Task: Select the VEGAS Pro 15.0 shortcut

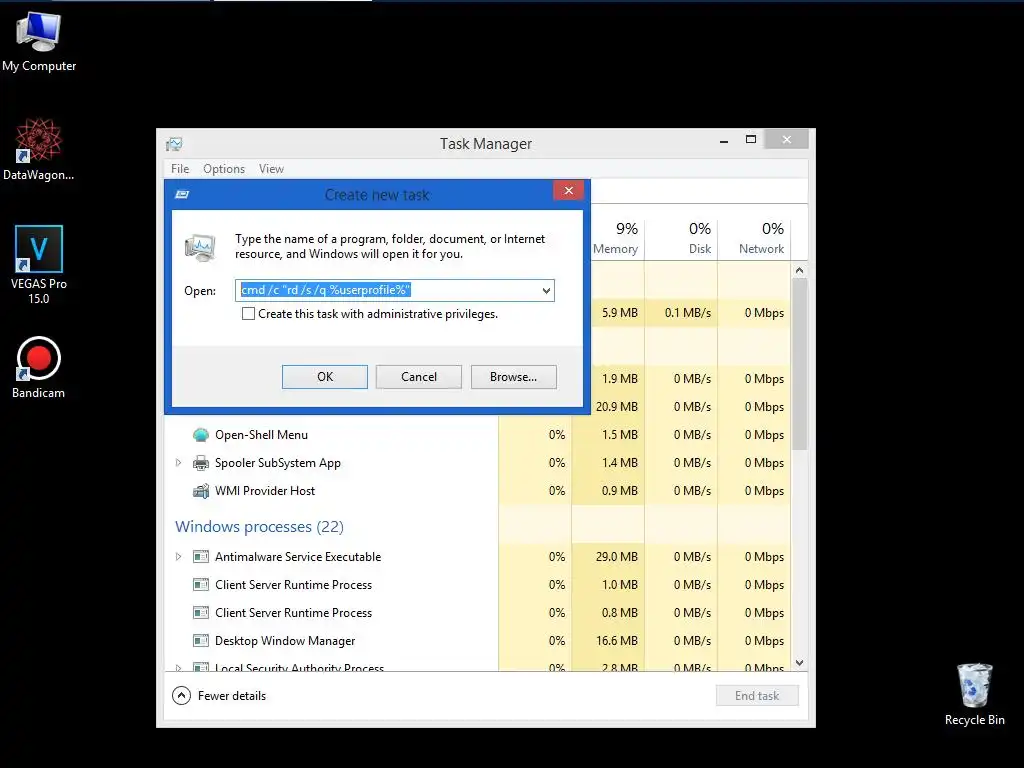Action: [x=39, y=264]
